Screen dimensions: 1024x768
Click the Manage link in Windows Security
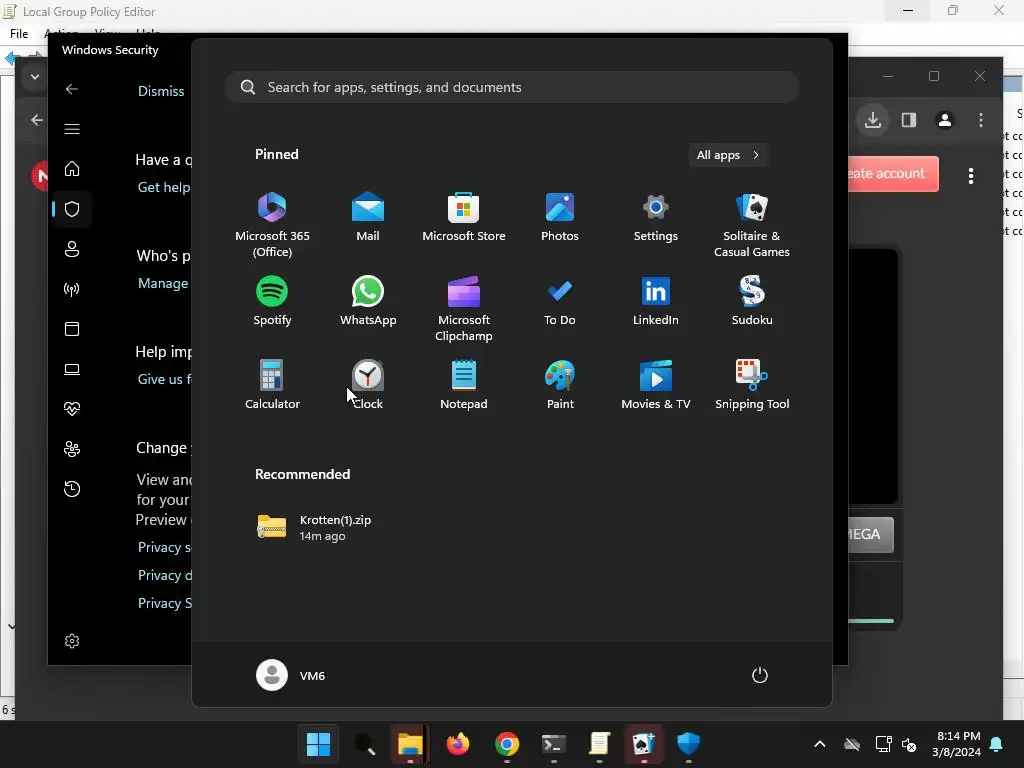[163, 283]
